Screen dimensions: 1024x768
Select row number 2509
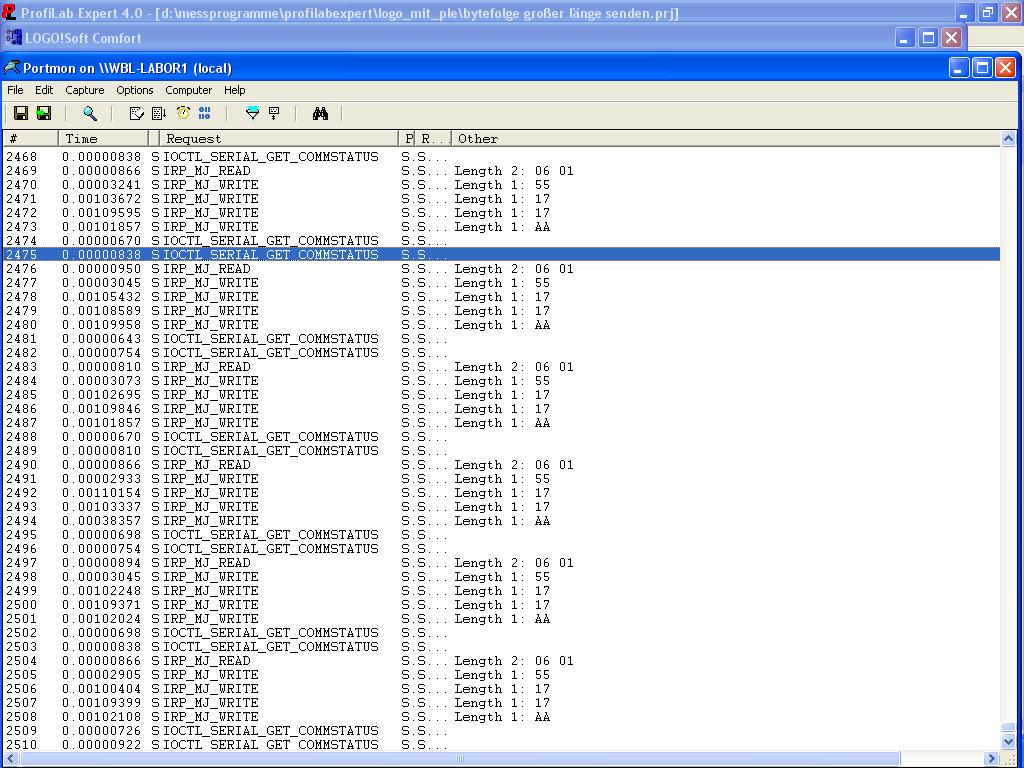point(22,731)
